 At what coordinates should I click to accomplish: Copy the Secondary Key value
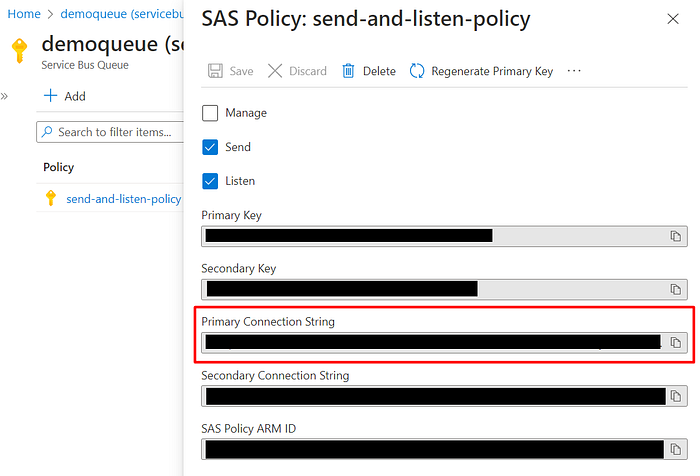(x=675, y=289)
